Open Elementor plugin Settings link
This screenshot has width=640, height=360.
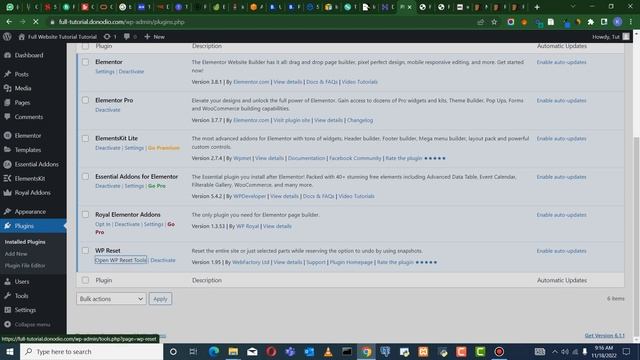coord(105,72)
